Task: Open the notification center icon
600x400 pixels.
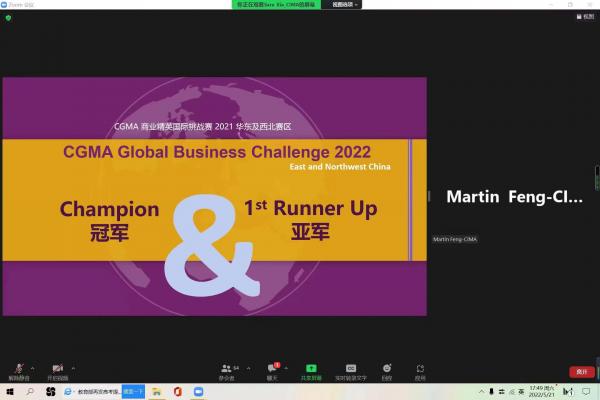Action: [x=586, y=391]
